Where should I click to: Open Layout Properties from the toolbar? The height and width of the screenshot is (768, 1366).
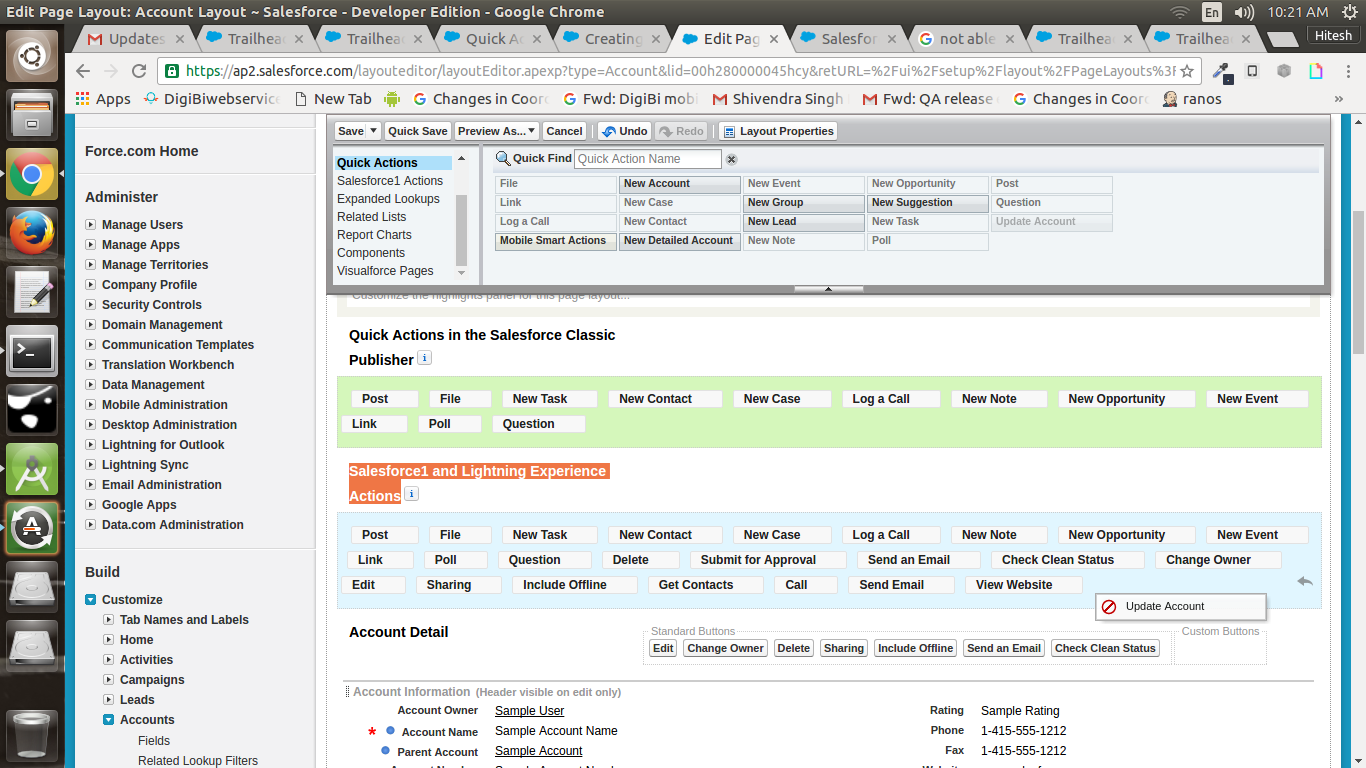click(x=777, y=131)
